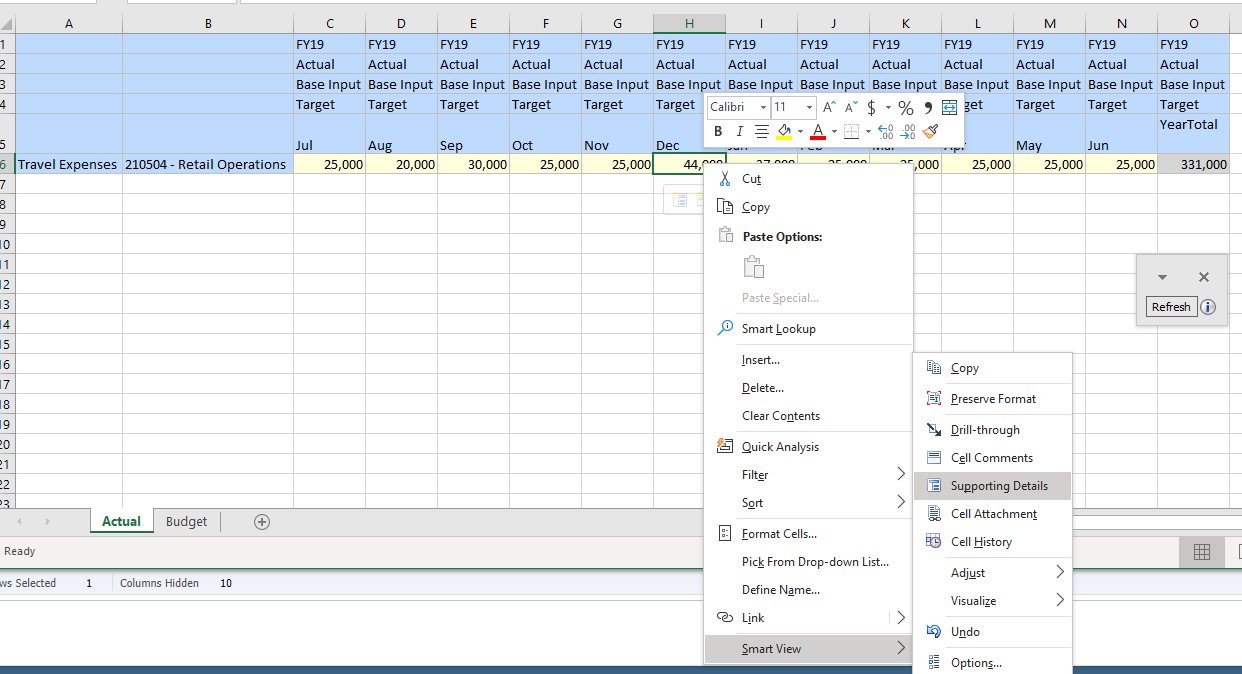Select Travel Expenses cell
This screenshot has height=674, width=1242.
click(69, 165)
